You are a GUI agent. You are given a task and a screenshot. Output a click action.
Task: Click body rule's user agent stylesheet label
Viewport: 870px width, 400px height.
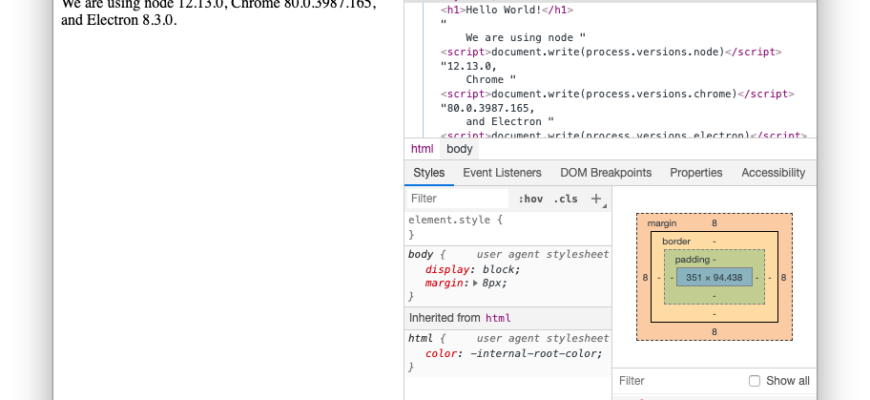(x=542, y=255)
